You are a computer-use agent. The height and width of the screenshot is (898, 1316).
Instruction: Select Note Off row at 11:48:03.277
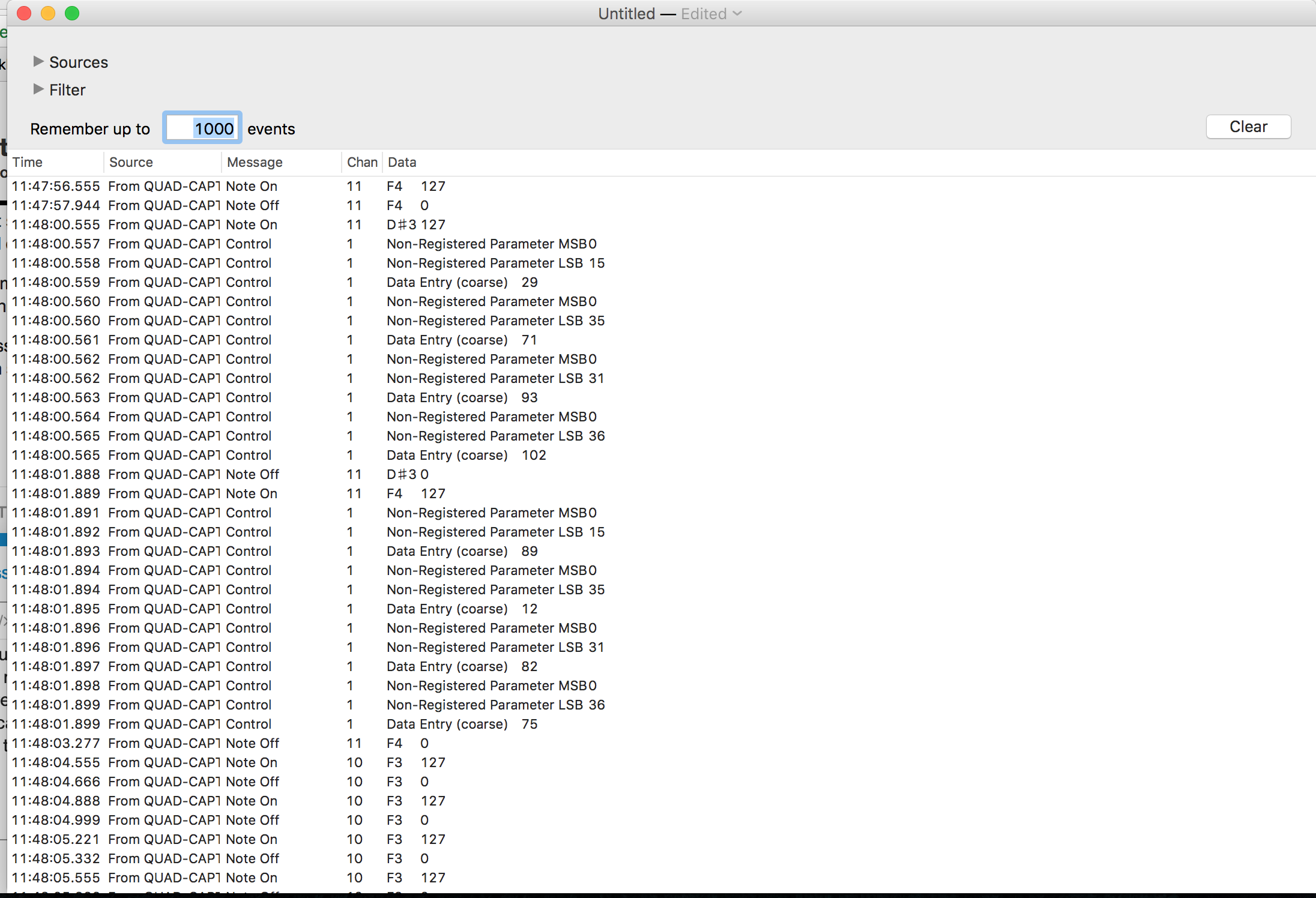click(x=662, y=743)
